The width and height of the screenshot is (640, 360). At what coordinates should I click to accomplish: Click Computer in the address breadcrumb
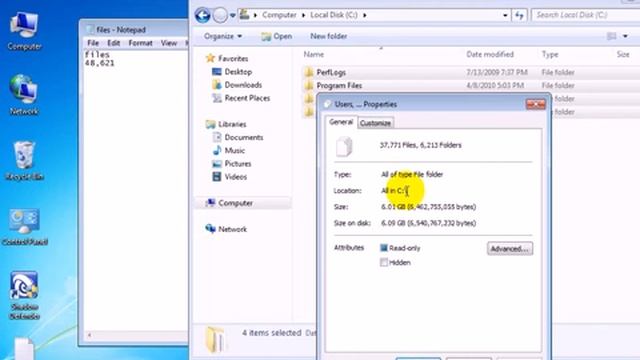click(x=279, y=15)
